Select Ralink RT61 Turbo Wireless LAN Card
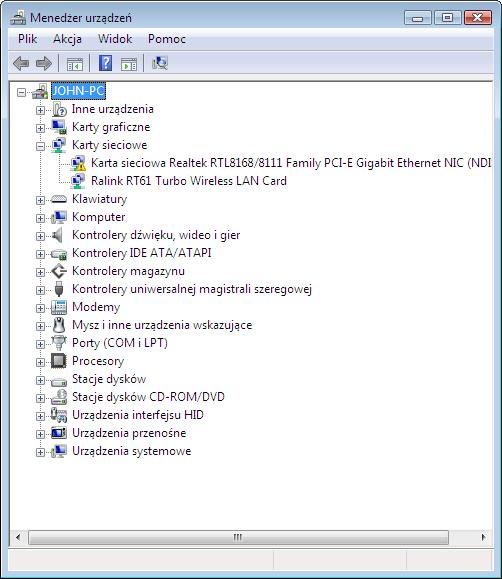 click(x=189, y=181)
